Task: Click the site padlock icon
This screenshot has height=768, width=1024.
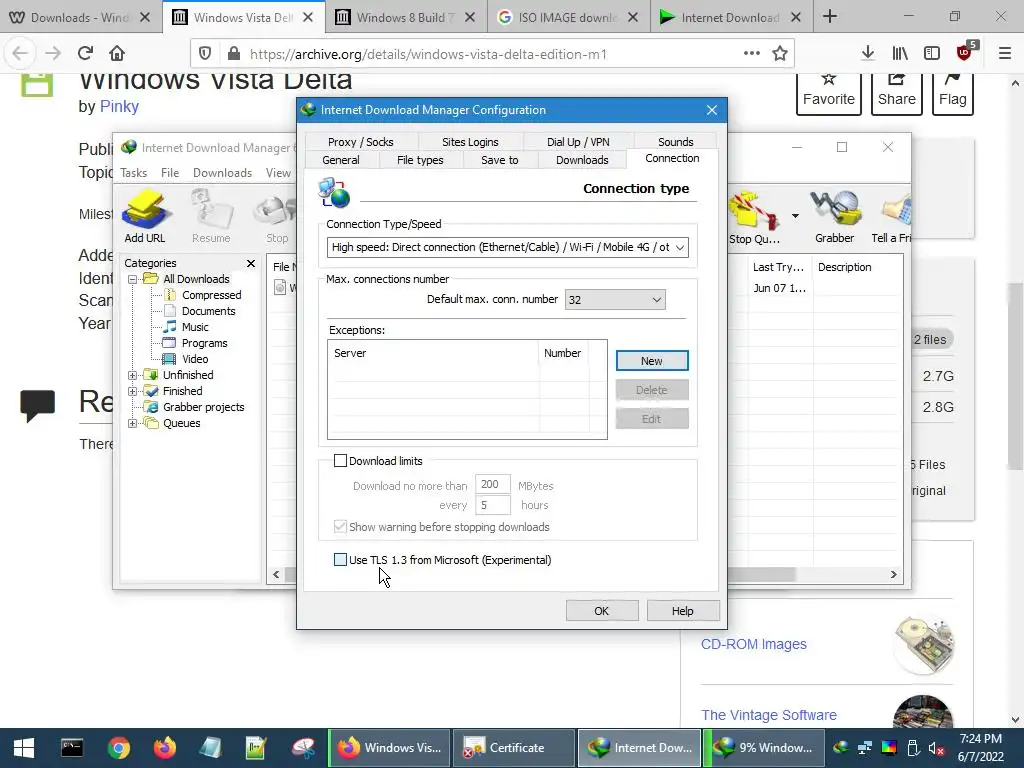Action: pyautogui.click(x=233, y=54)
